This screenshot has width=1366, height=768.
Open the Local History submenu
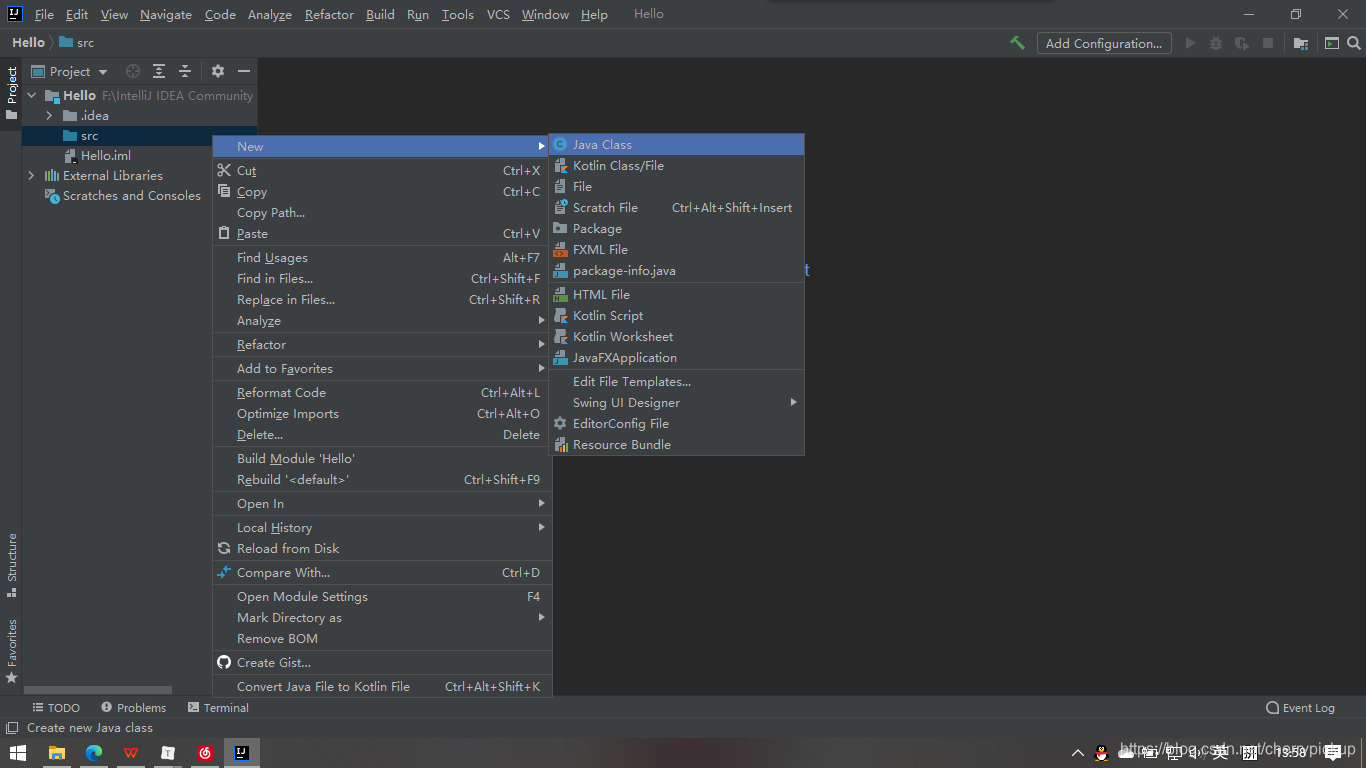click(x=381, y=527)
